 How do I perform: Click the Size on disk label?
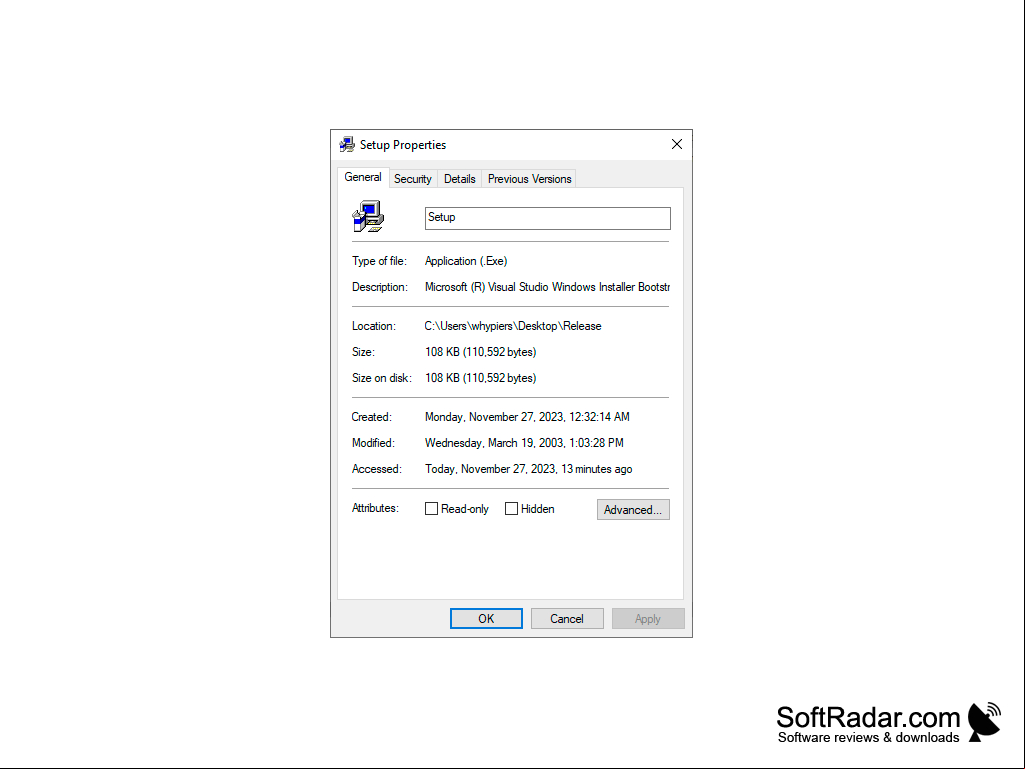pos(382,378)
